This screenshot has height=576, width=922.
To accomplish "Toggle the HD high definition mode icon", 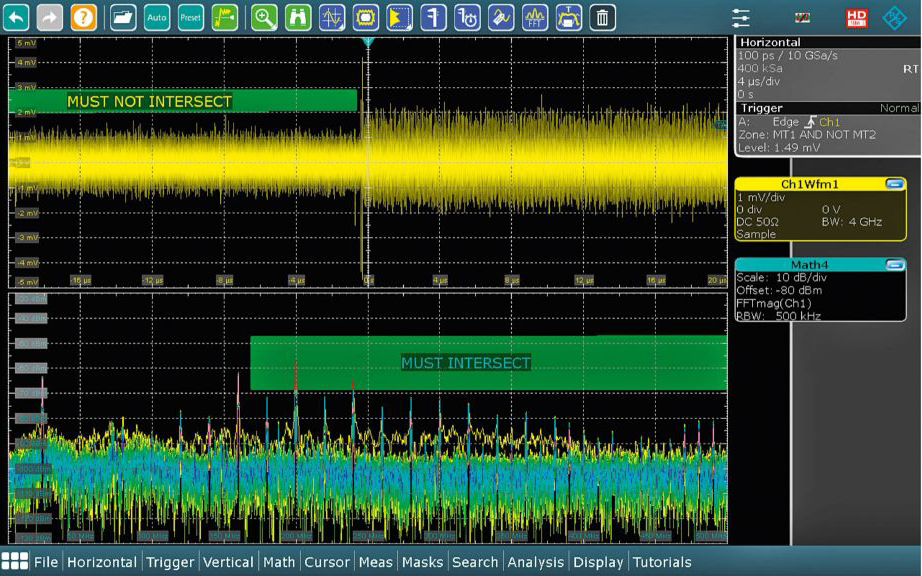I will [856, 17].
